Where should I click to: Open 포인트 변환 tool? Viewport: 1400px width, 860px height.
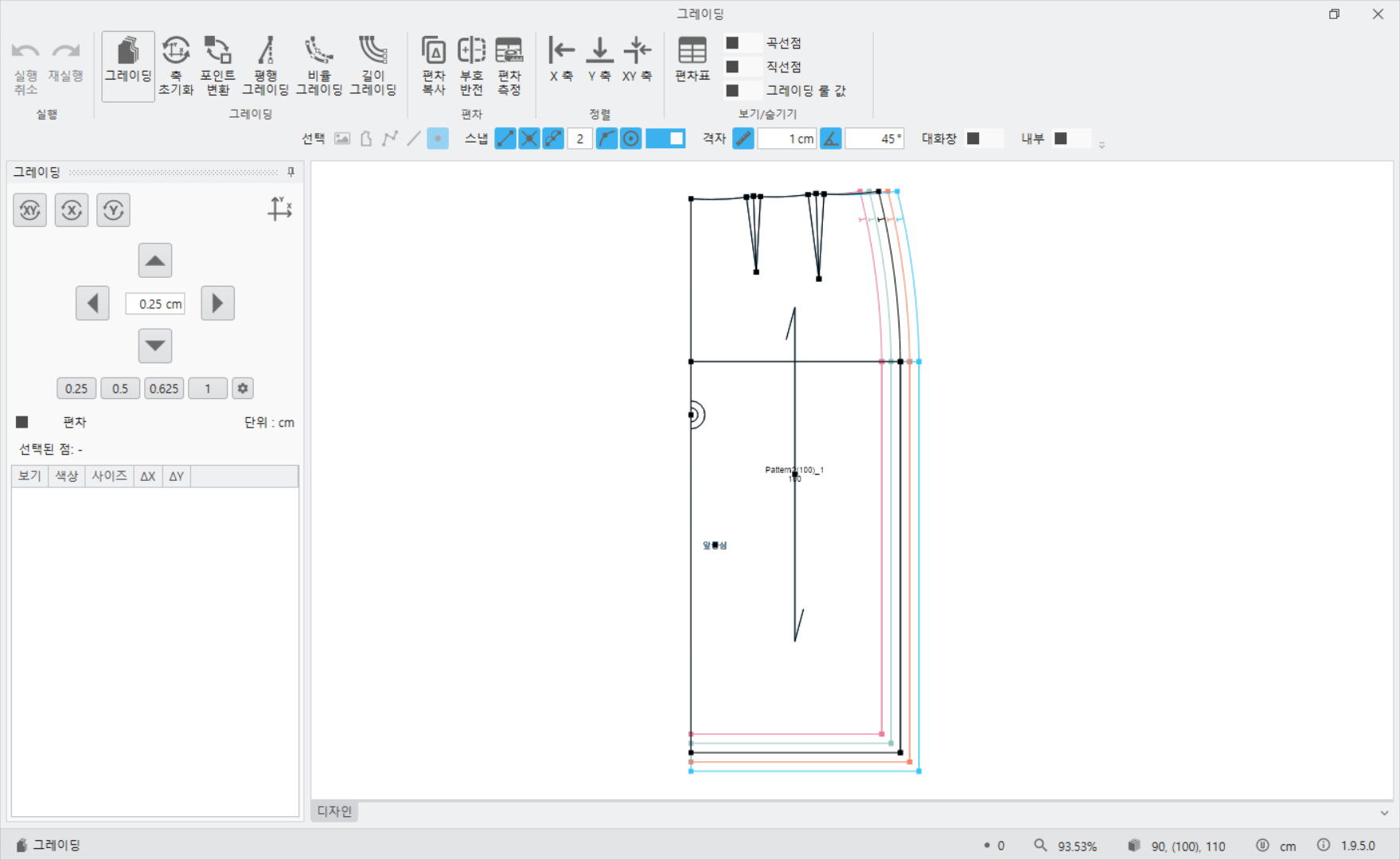[x=217, y=67]
